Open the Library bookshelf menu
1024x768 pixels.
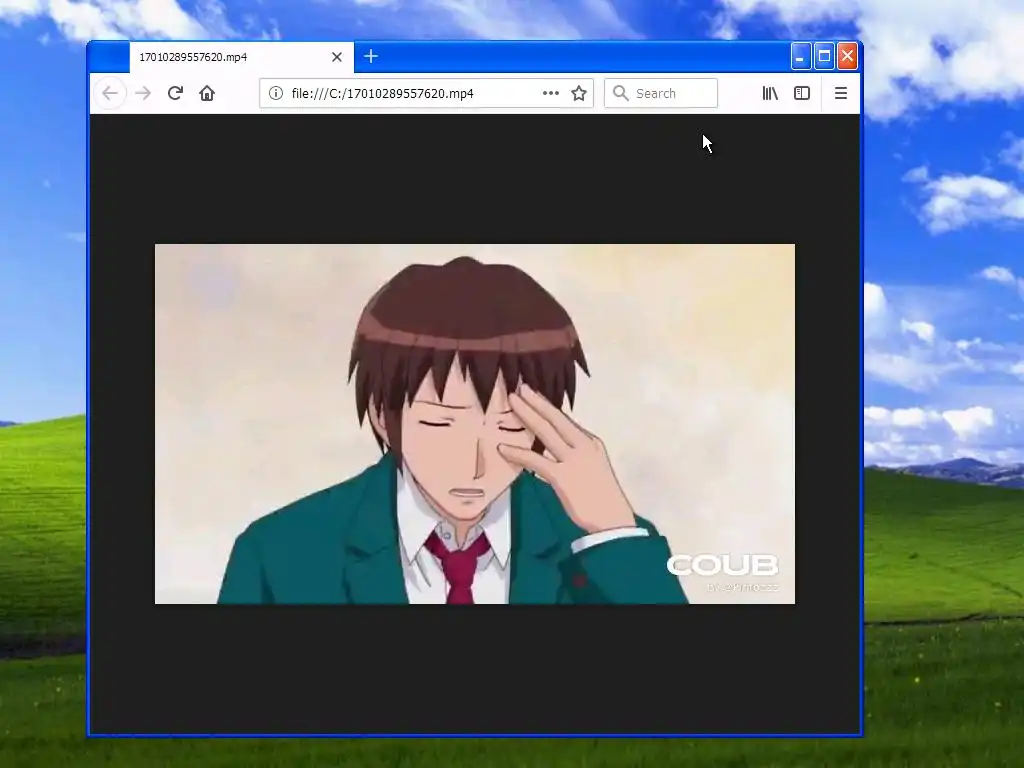[x=770, y=93]
